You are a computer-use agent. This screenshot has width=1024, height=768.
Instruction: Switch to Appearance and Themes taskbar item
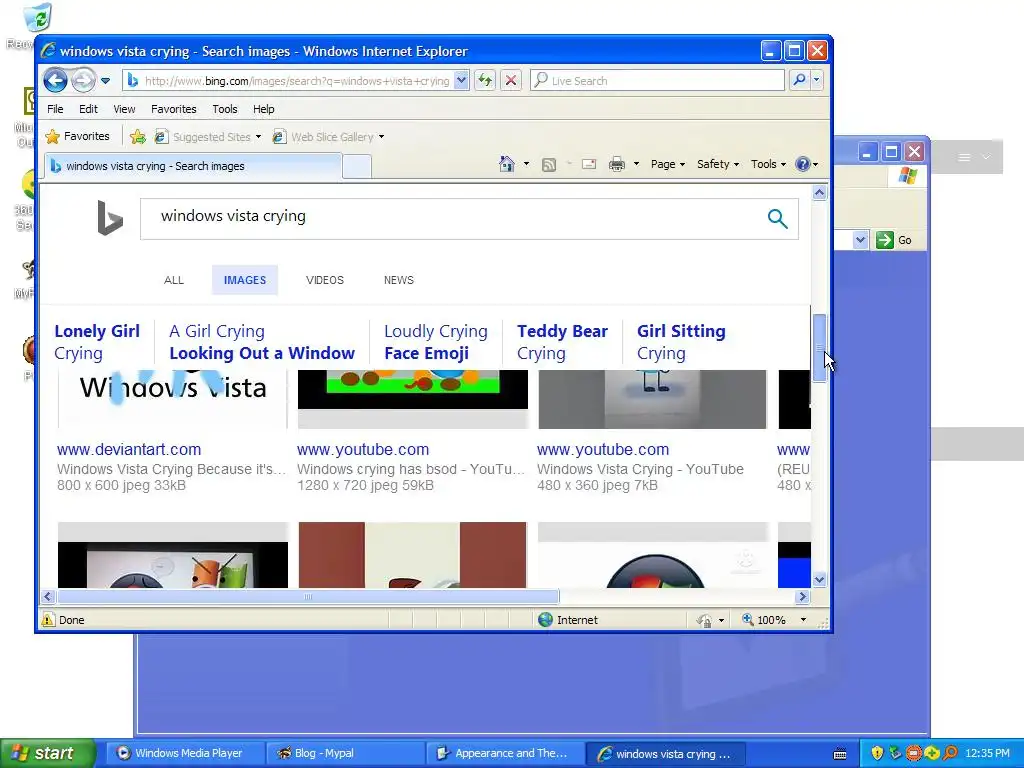(504, 753)
